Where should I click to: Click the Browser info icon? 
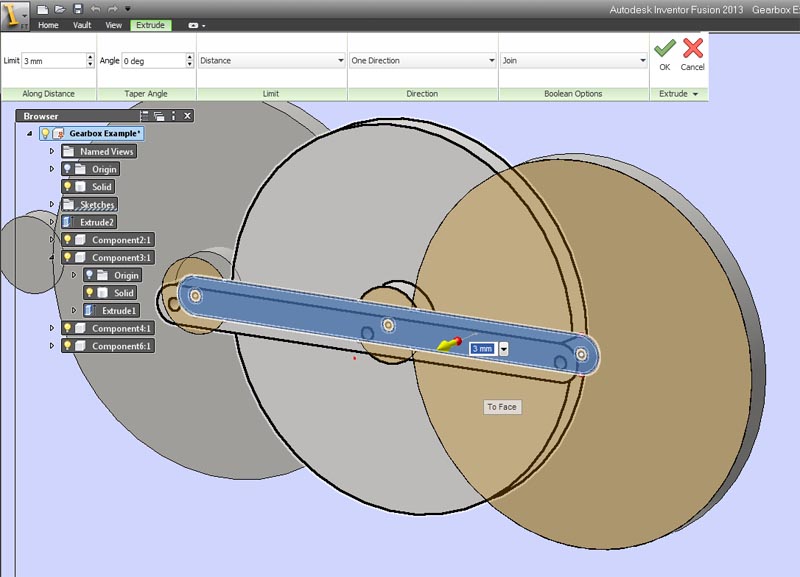[x=173, y=116]
